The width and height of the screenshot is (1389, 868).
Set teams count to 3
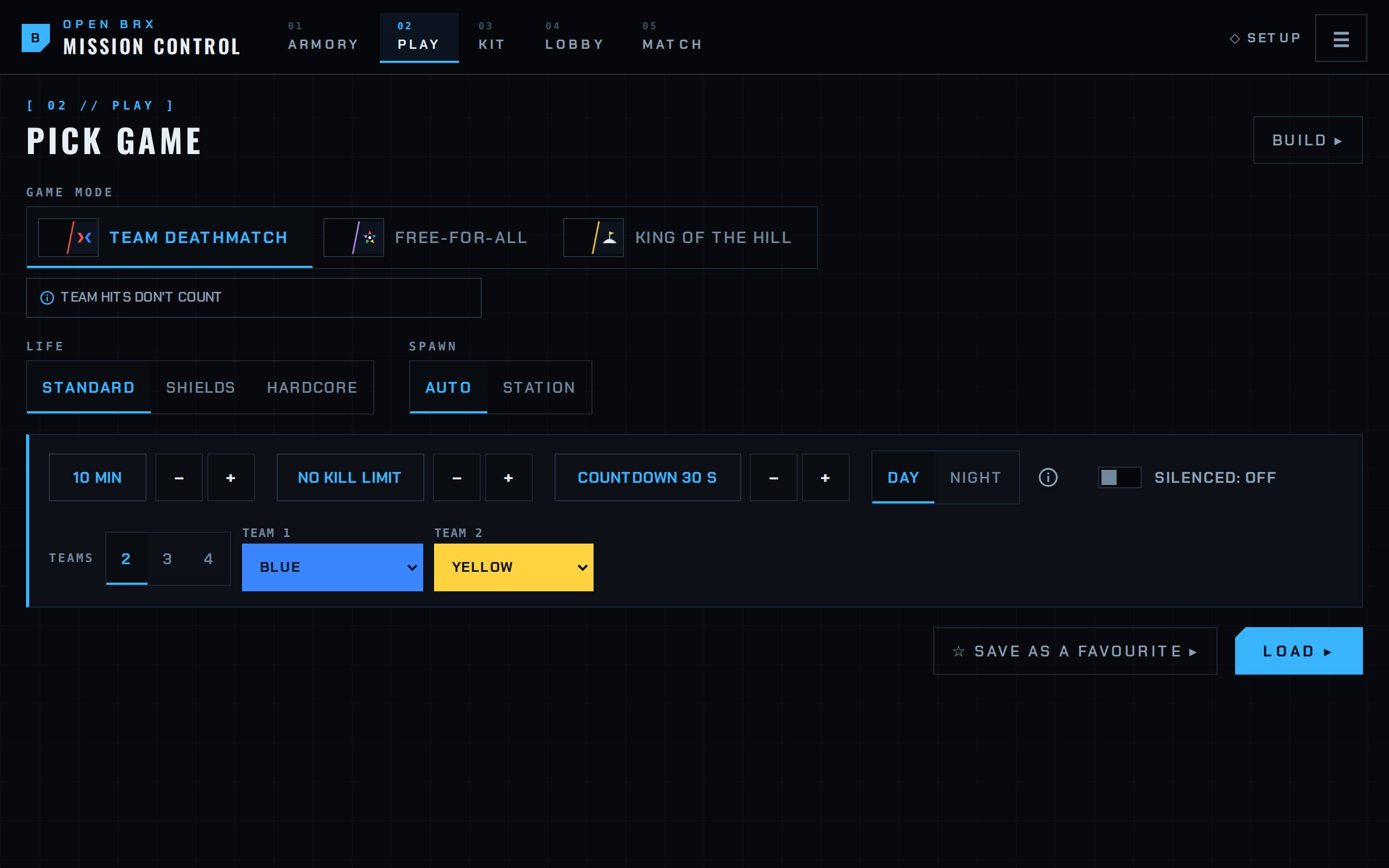click(167, 559)
